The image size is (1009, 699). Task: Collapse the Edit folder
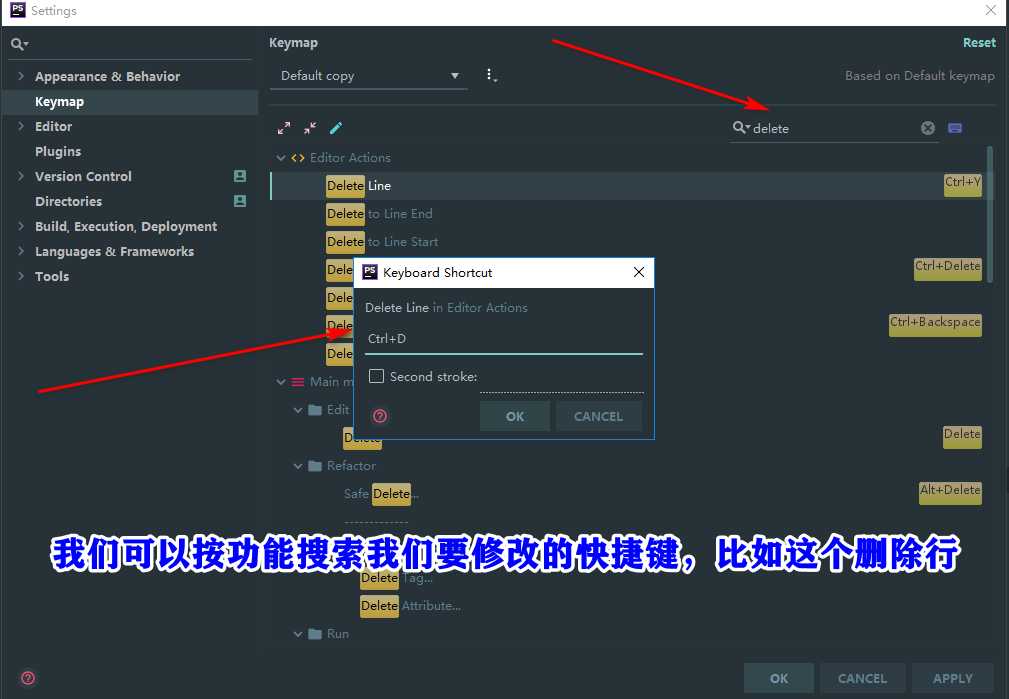[297, 410]
